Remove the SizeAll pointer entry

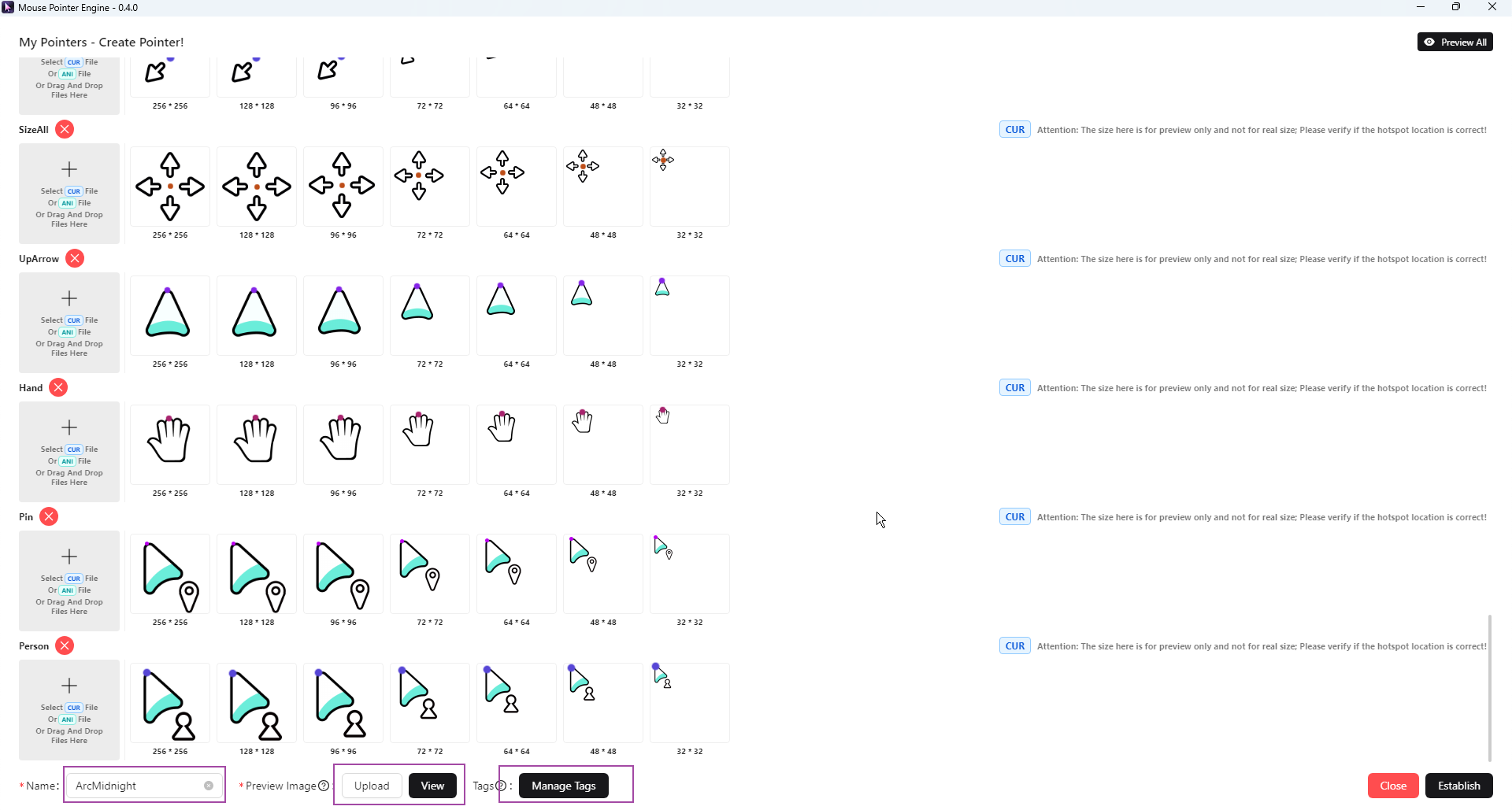(65, 130)
